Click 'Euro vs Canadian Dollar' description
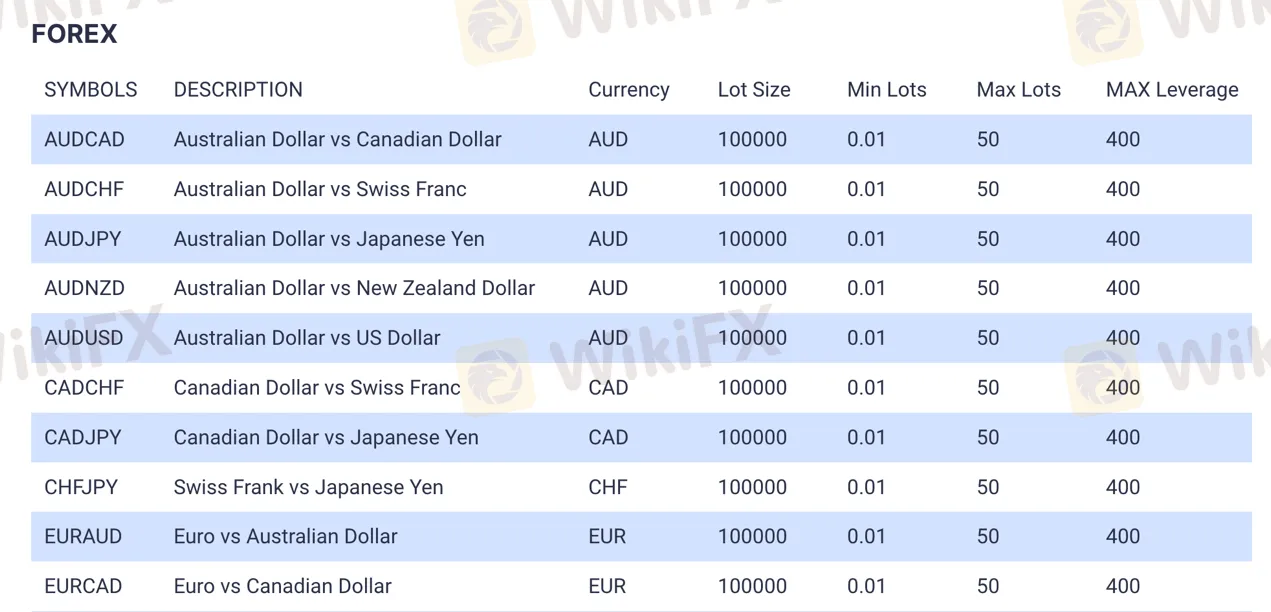Screen dimensions: 1271x612 282,586
